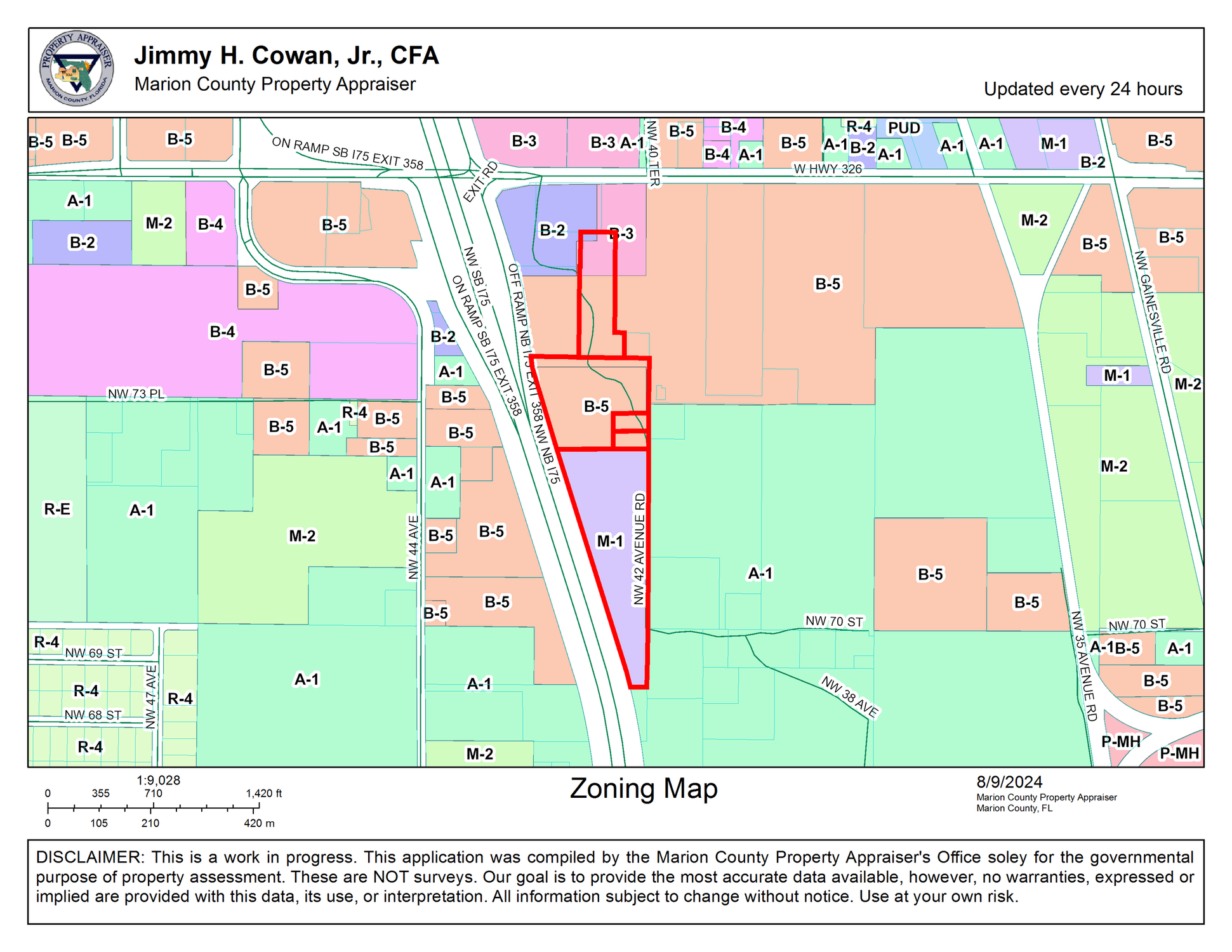Screen dimensions: 1232x952
Task: Click the R-E zoning label
Action: (57, 509)
